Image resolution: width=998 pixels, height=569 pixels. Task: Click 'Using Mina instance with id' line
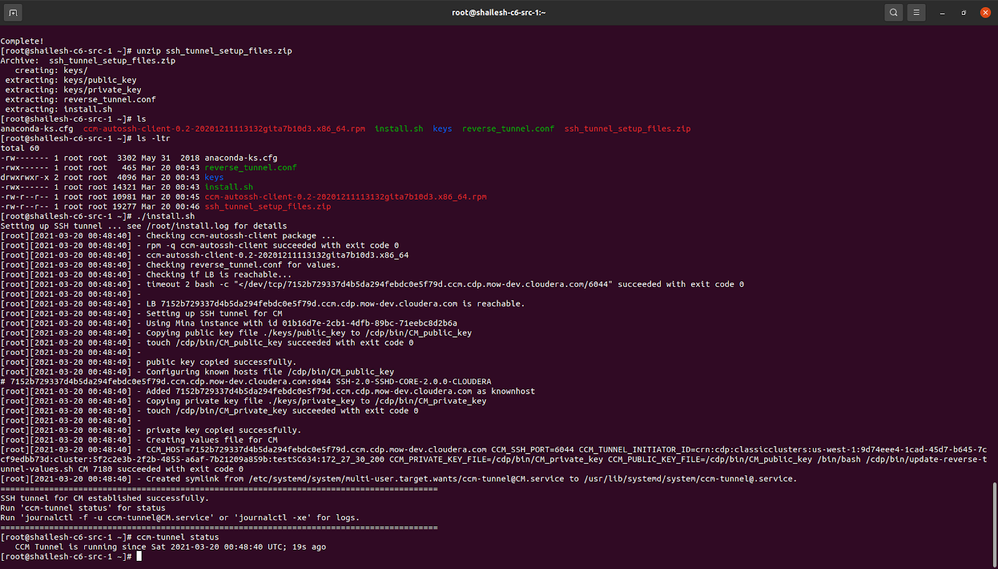click(x=228, y=323)
